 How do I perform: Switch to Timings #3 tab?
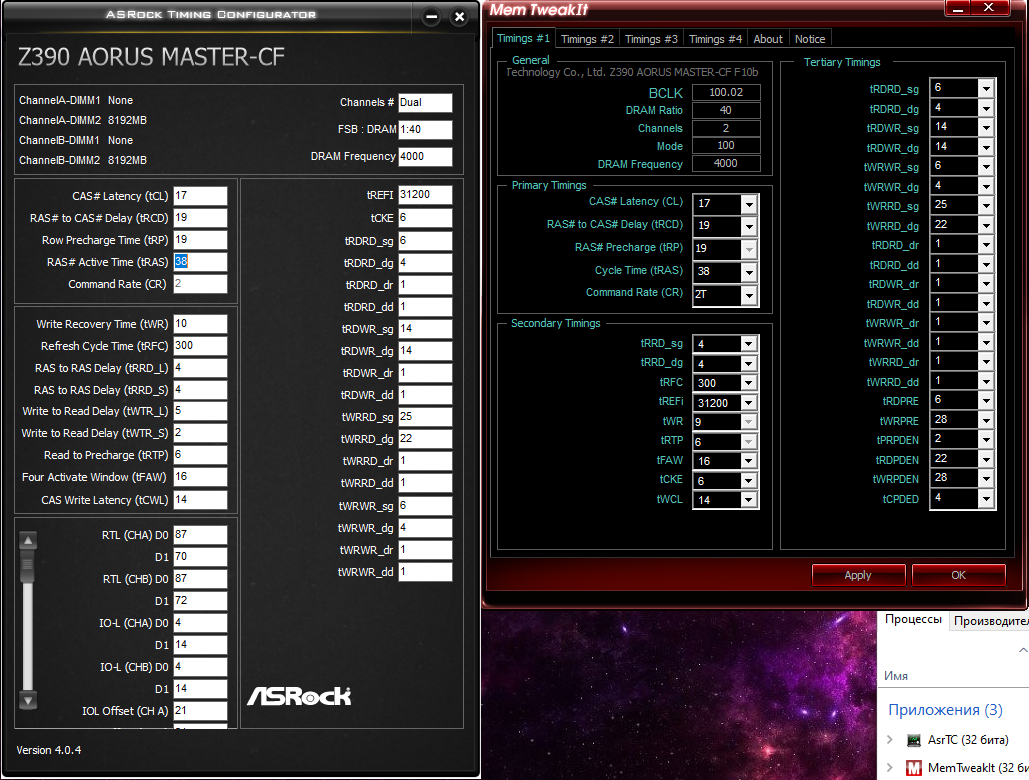coord(651,39)
